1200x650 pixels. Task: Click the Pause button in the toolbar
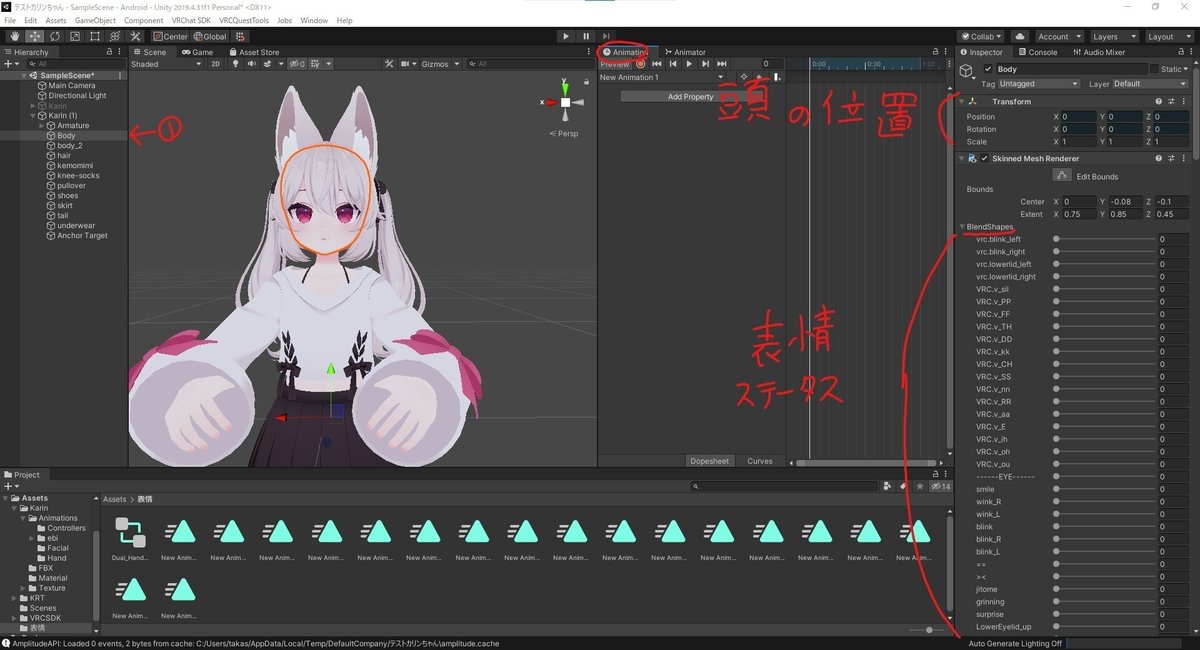(x=586, y=36)
